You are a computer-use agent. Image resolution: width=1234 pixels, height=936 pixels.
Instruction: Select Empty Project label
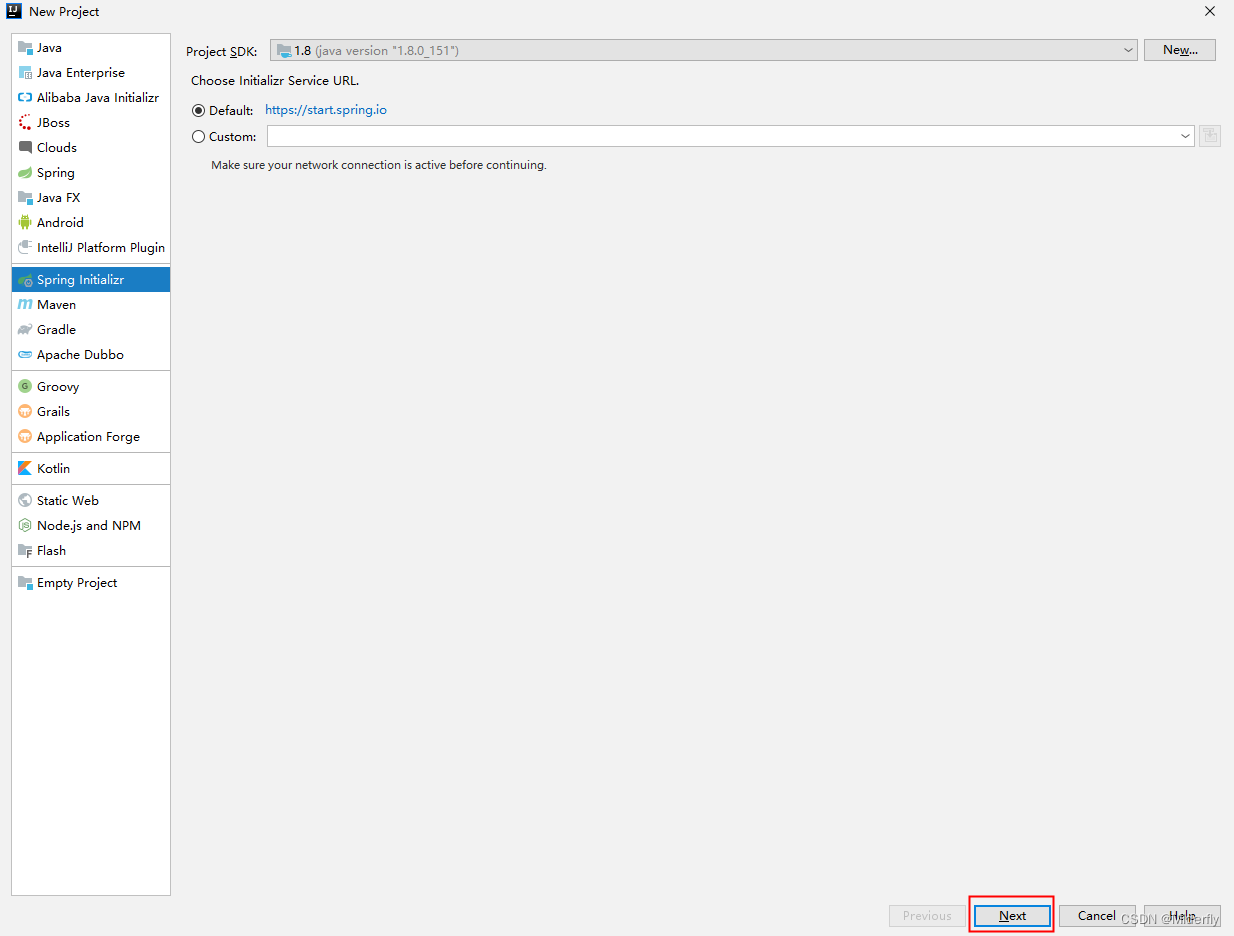(77, 583)
